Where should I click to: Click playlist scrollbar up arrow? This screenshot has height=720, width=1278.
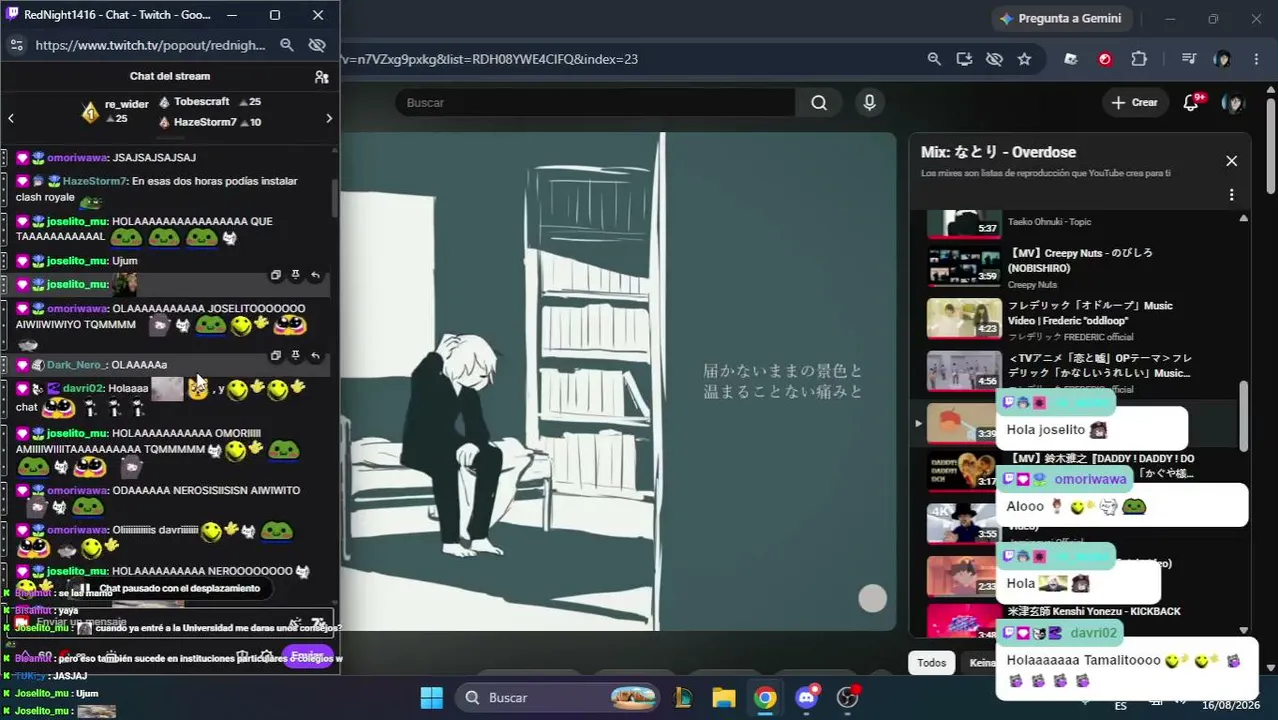[1243, 218]
